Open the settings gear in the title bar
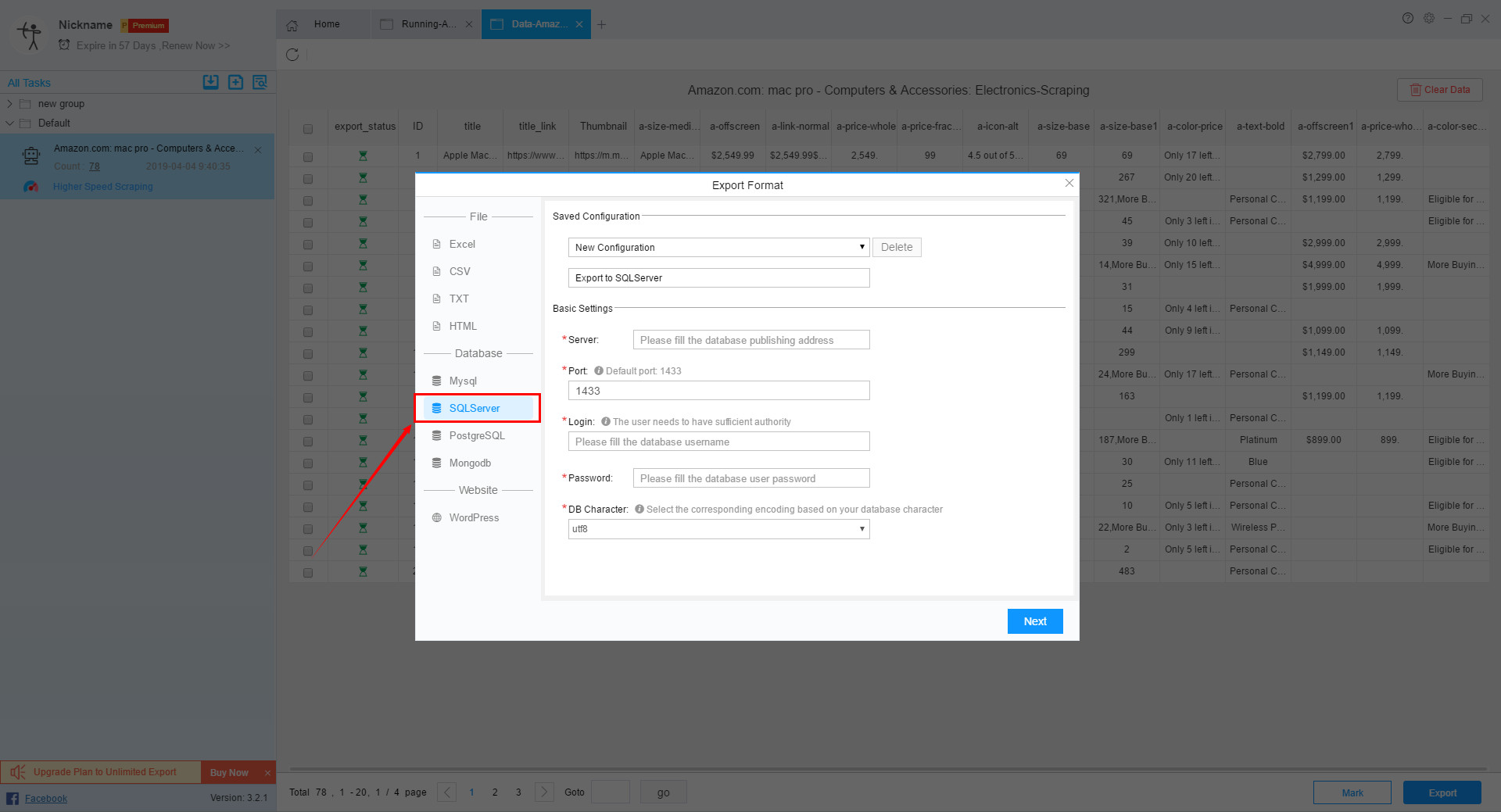 coord(1429,18)
